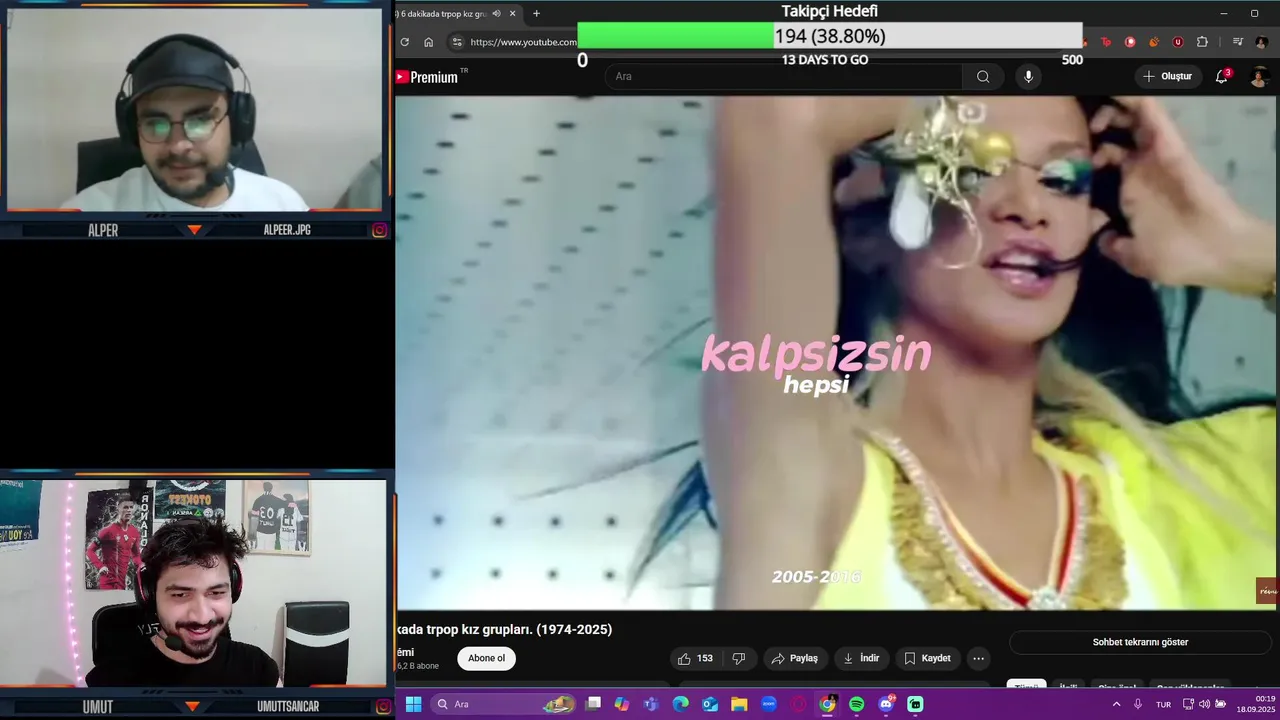Open the YouTube account avatar menu
1280x720 pixels.
click(1259, 77)
